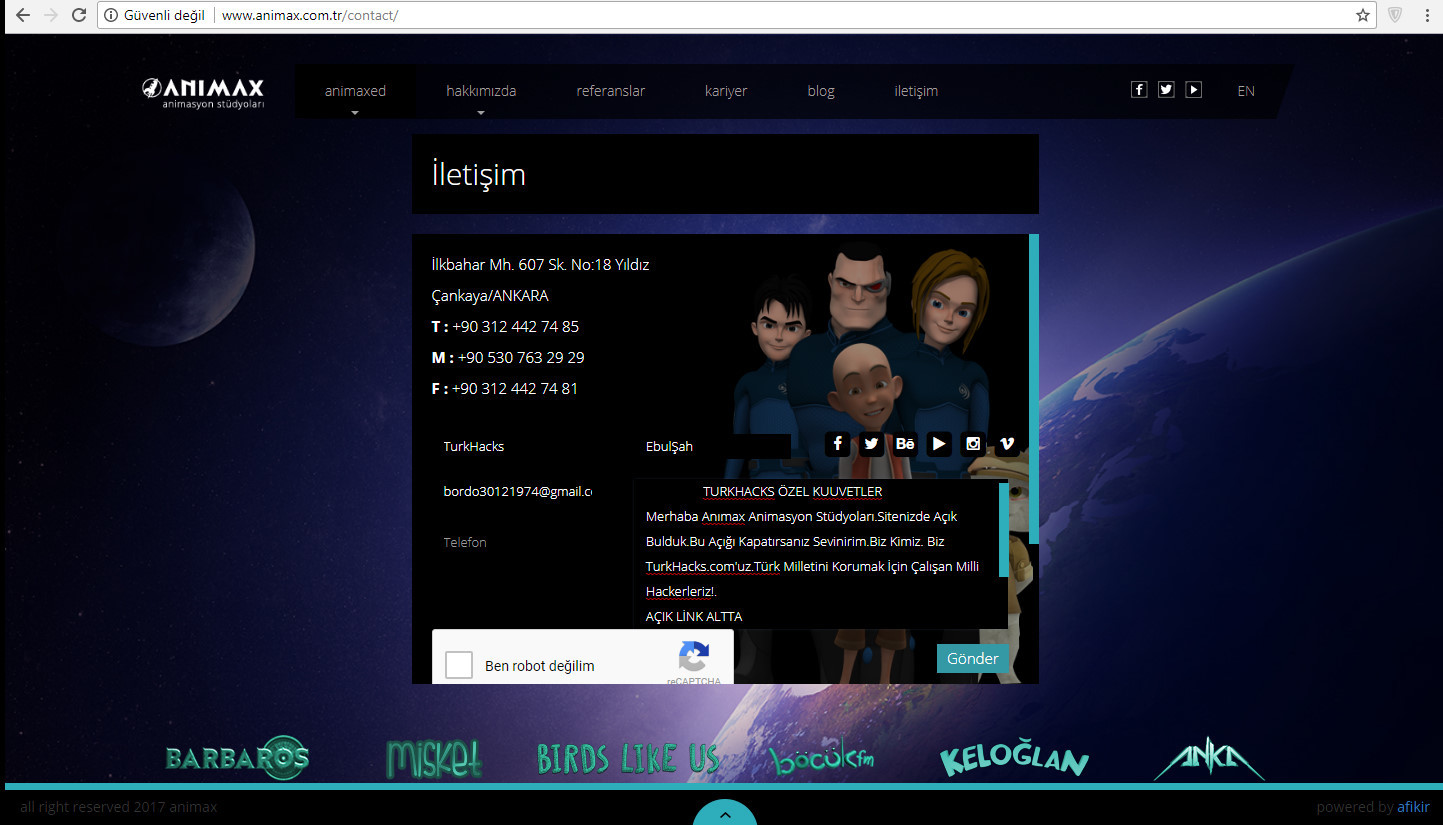Click the field containing EbulŞah
Image resolution: width=1443 pixels, height=825 pixels.
pos(712,446)
